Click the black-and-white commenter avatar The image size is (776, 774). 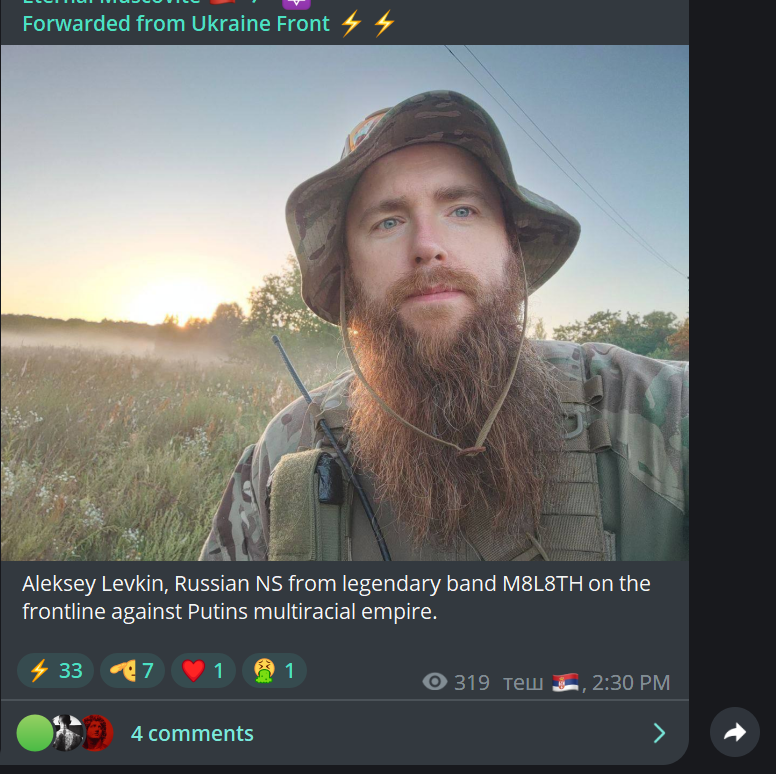68,733
